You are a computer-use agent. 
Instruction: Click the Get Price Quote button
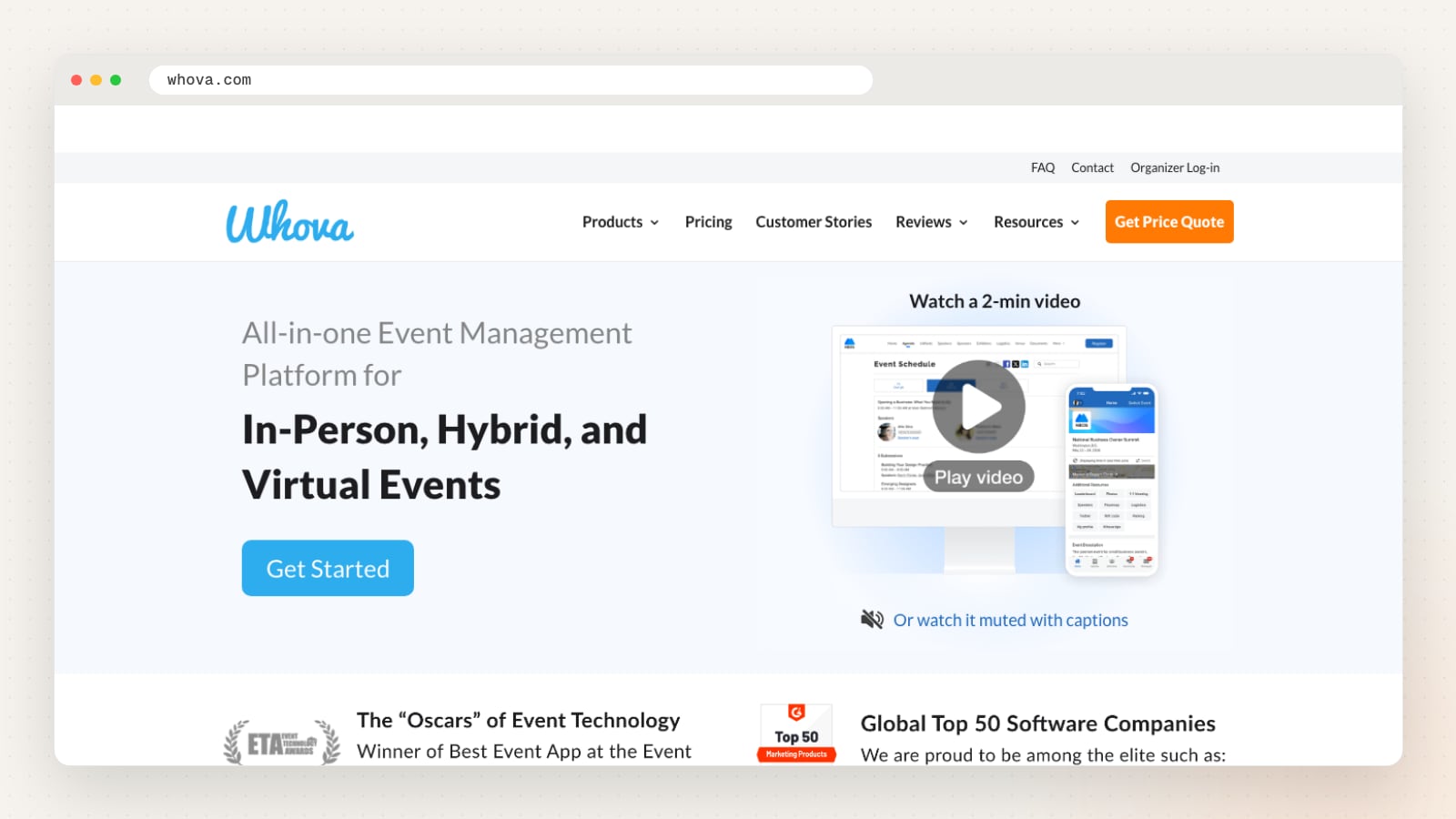[x=1169, y=222]
